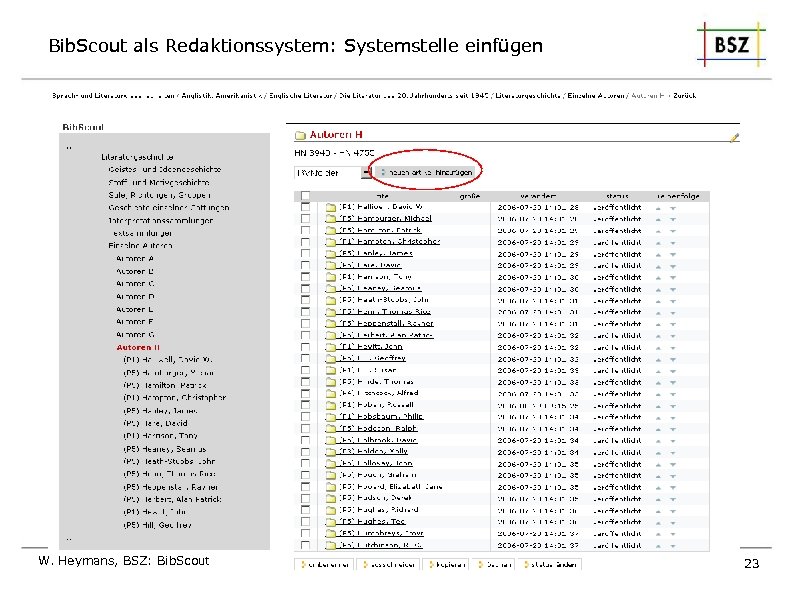
Task: Click the folder icon of Hitchcock, Alfred
Action: coord(331,393)
